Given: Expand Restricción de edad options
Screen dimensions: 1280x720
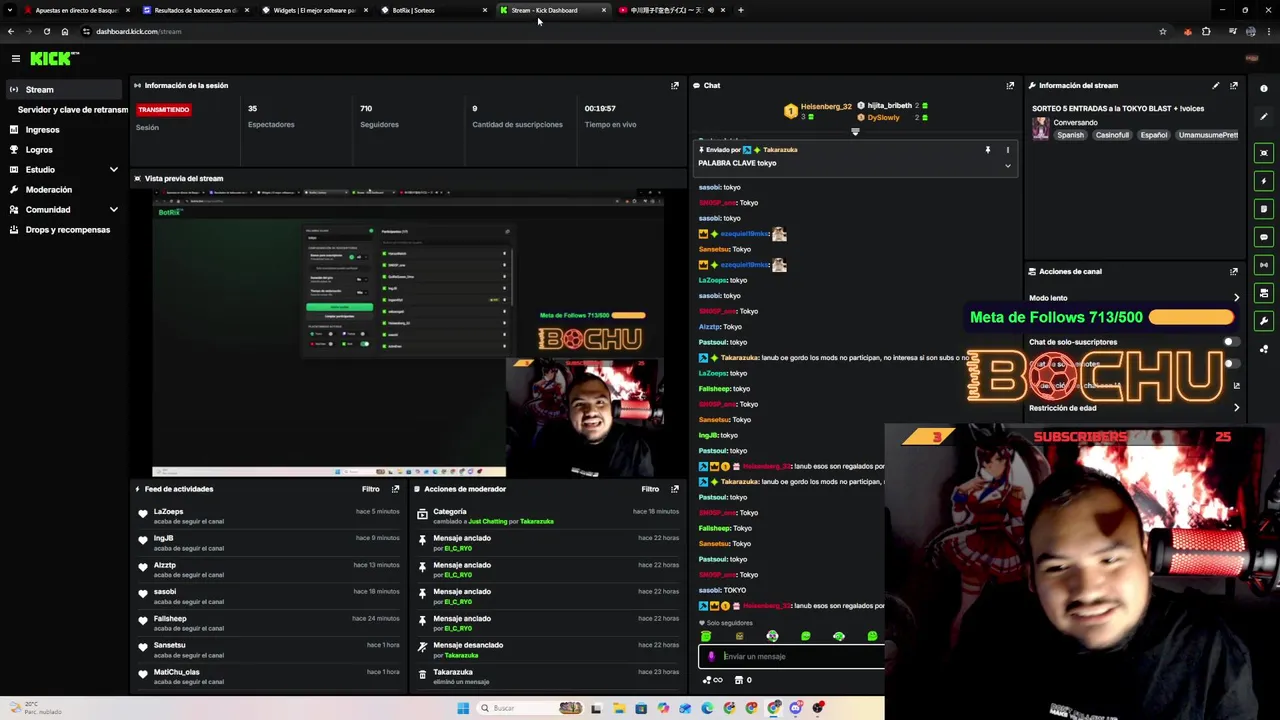Looking at the screenshot, I should pyautogui.click(x=1236, y=408).
